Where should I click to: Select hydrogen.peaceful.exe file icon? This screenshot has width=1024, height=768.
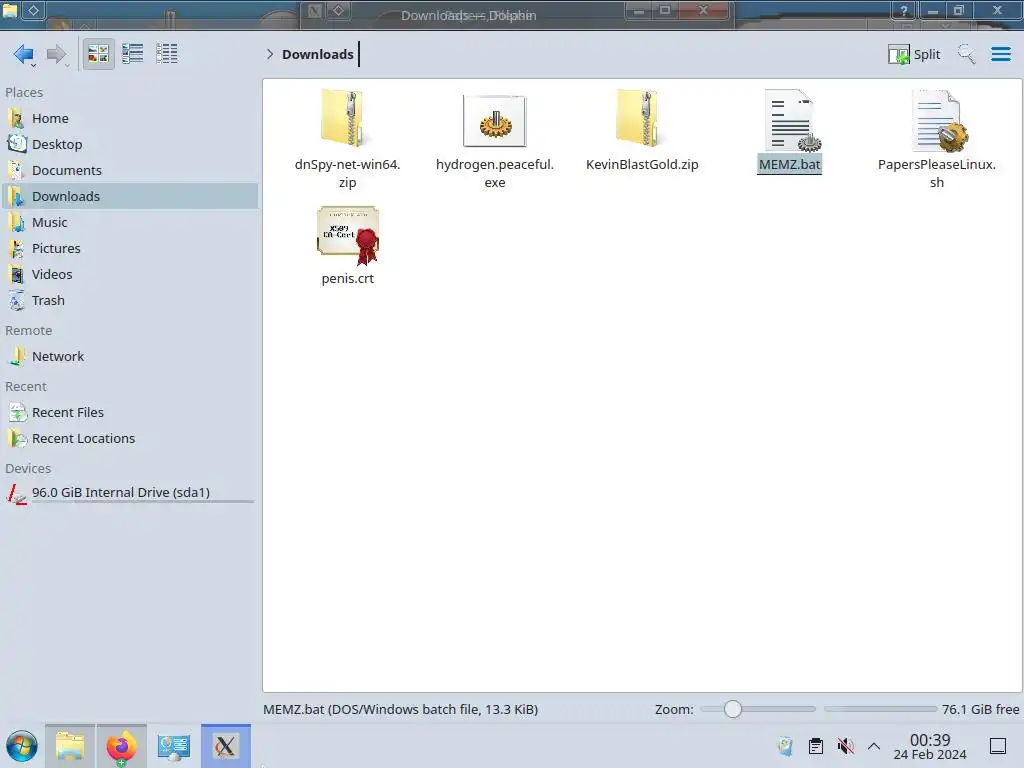(x=494, y=121)
